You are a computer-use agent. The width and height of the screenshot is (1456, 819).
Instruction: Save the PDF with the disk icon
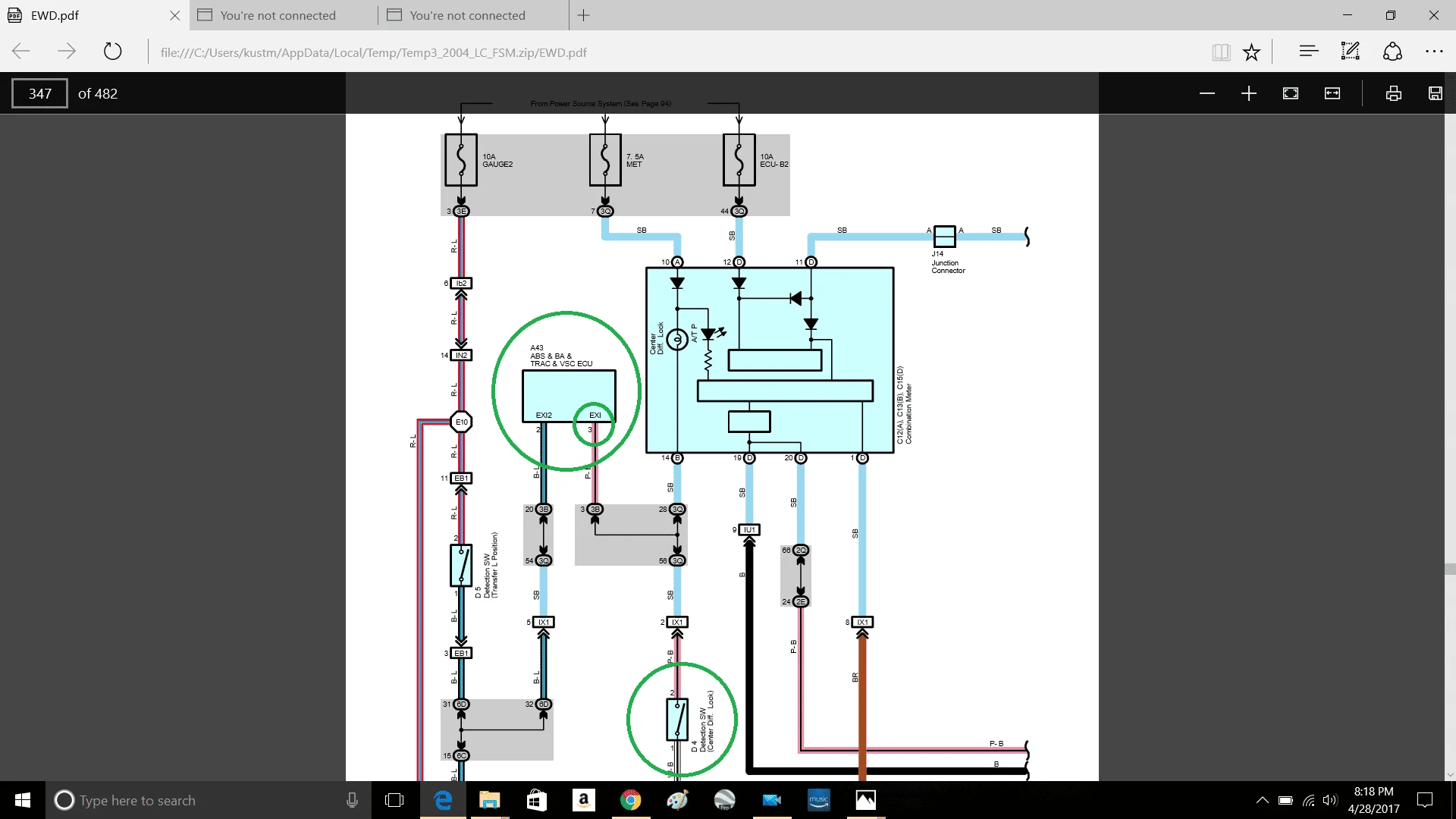1435,93
